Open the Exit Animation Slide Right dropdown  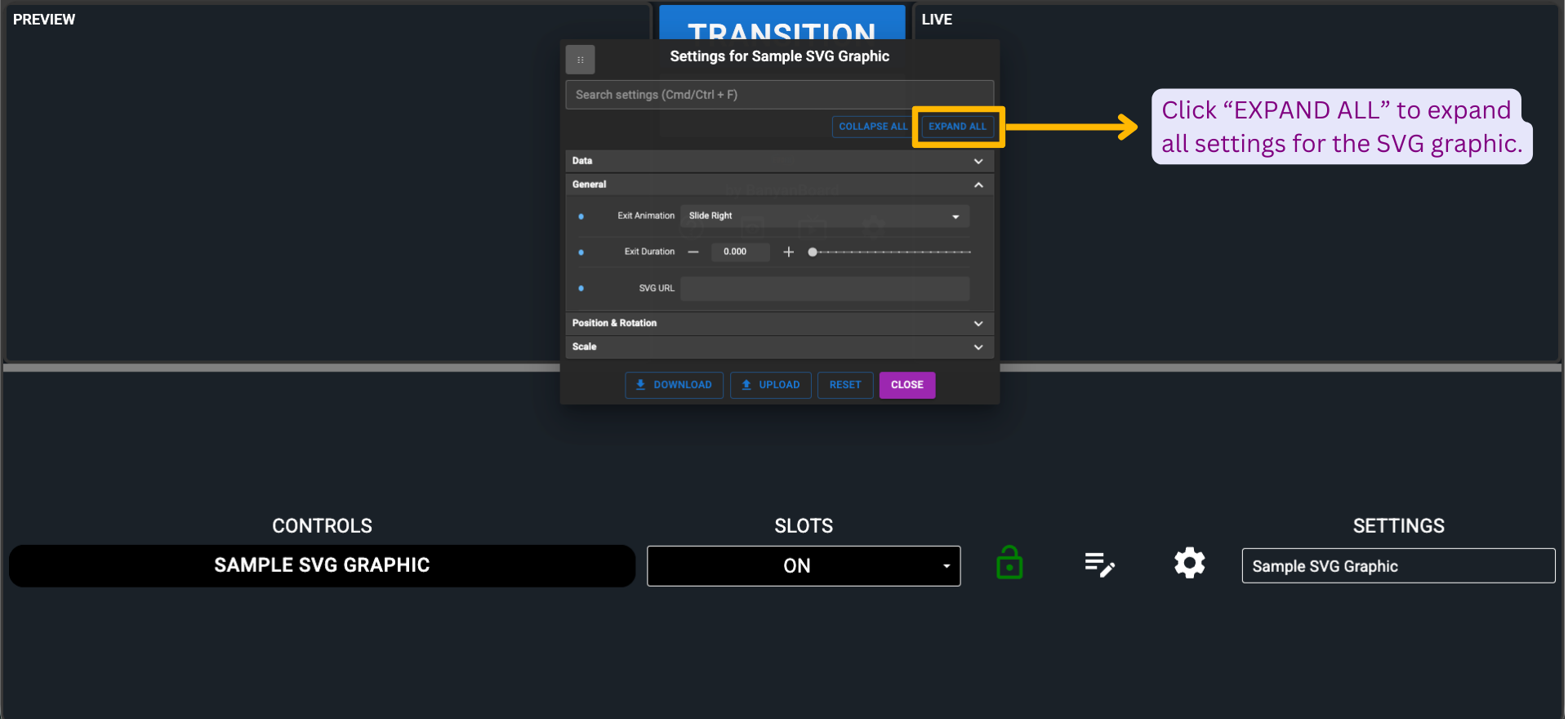pyautogui.click(x=825, y=216)
